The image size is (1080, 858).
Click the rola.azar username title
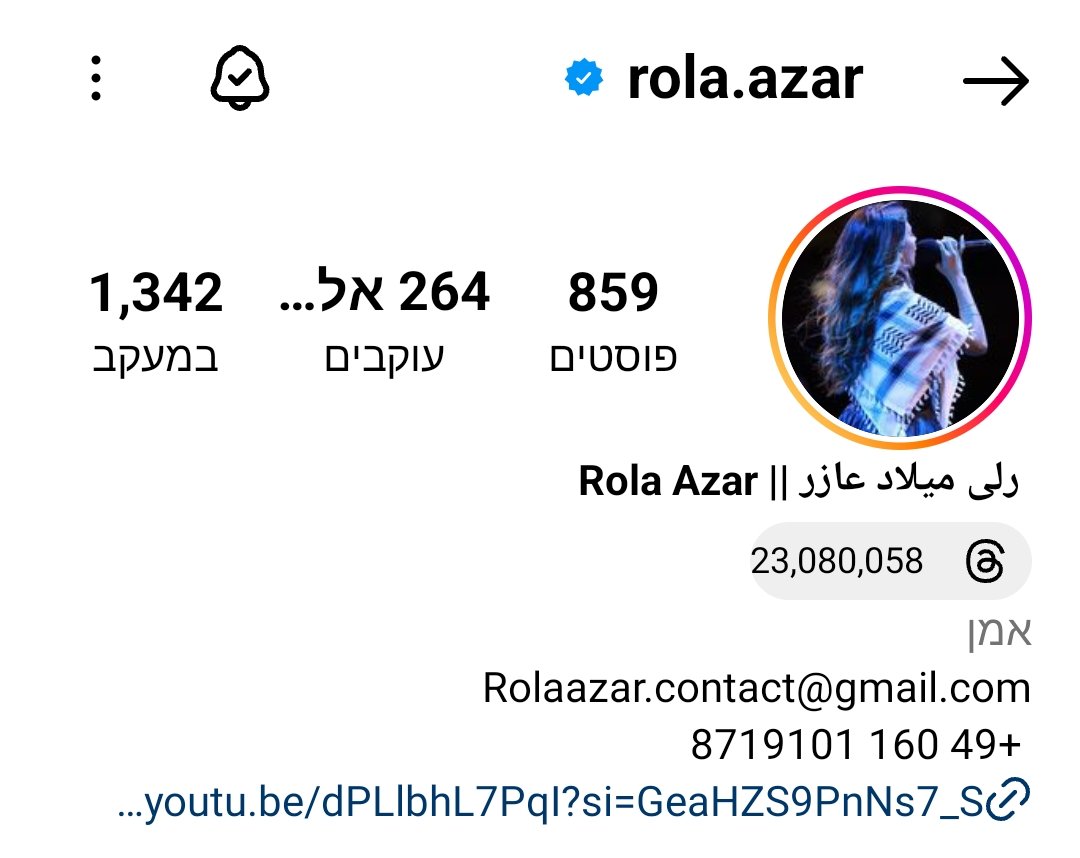click(745, 79)
